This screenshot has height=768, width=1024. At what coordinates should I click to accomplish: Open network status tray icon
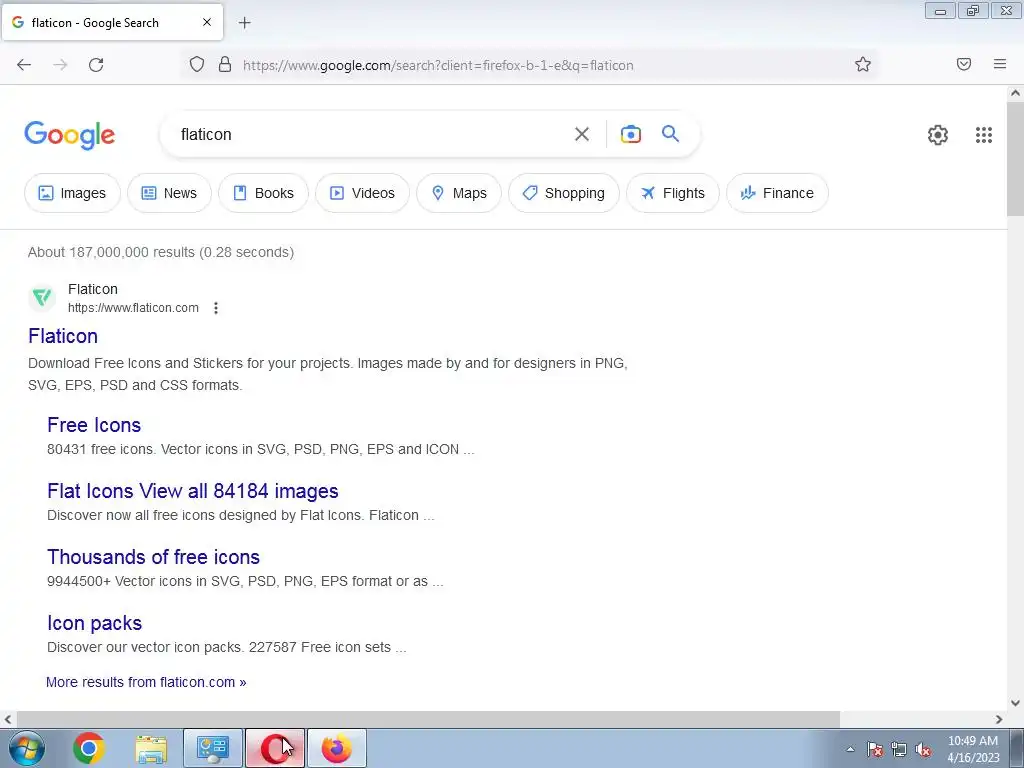pos(899,749)
